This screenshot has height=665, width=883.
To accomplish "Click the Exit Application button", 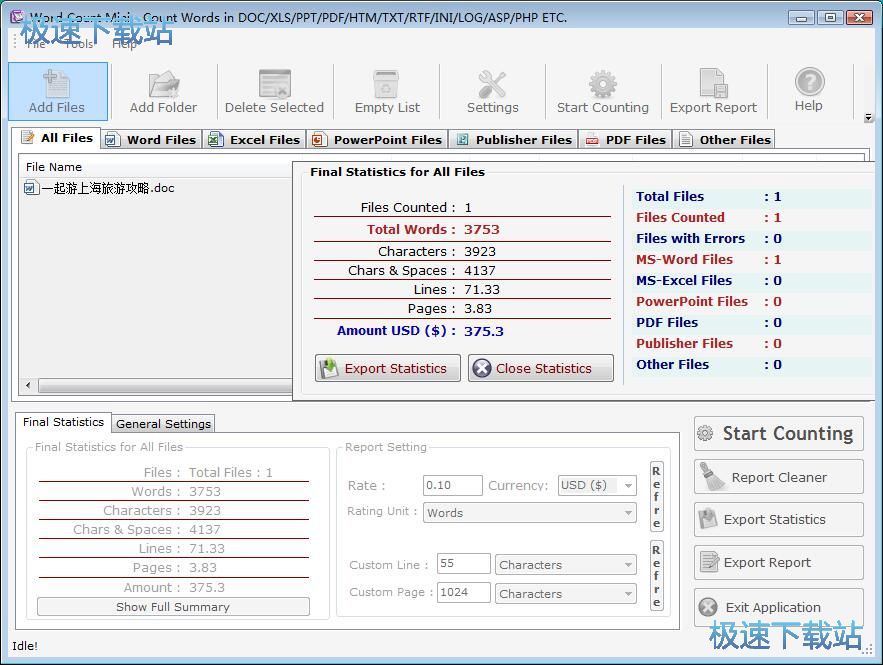I will coord(778,607).
